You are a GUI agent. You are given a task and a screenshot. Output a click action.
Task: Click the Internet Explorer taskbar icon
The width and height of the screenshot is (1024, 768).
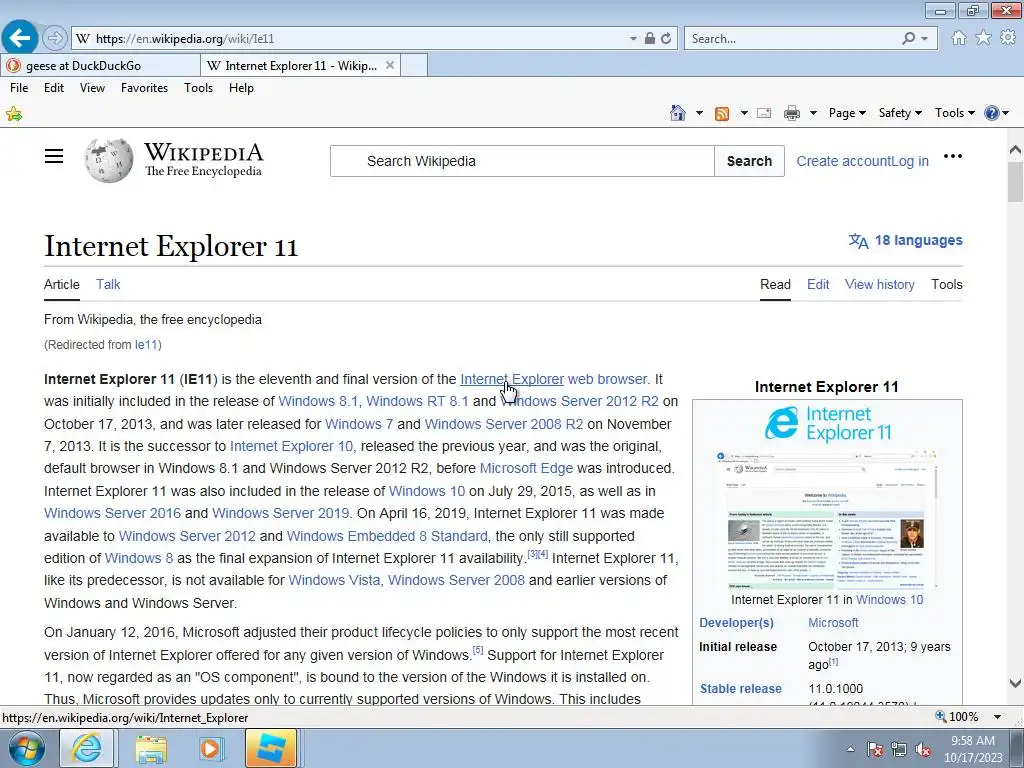pos(86,748)
